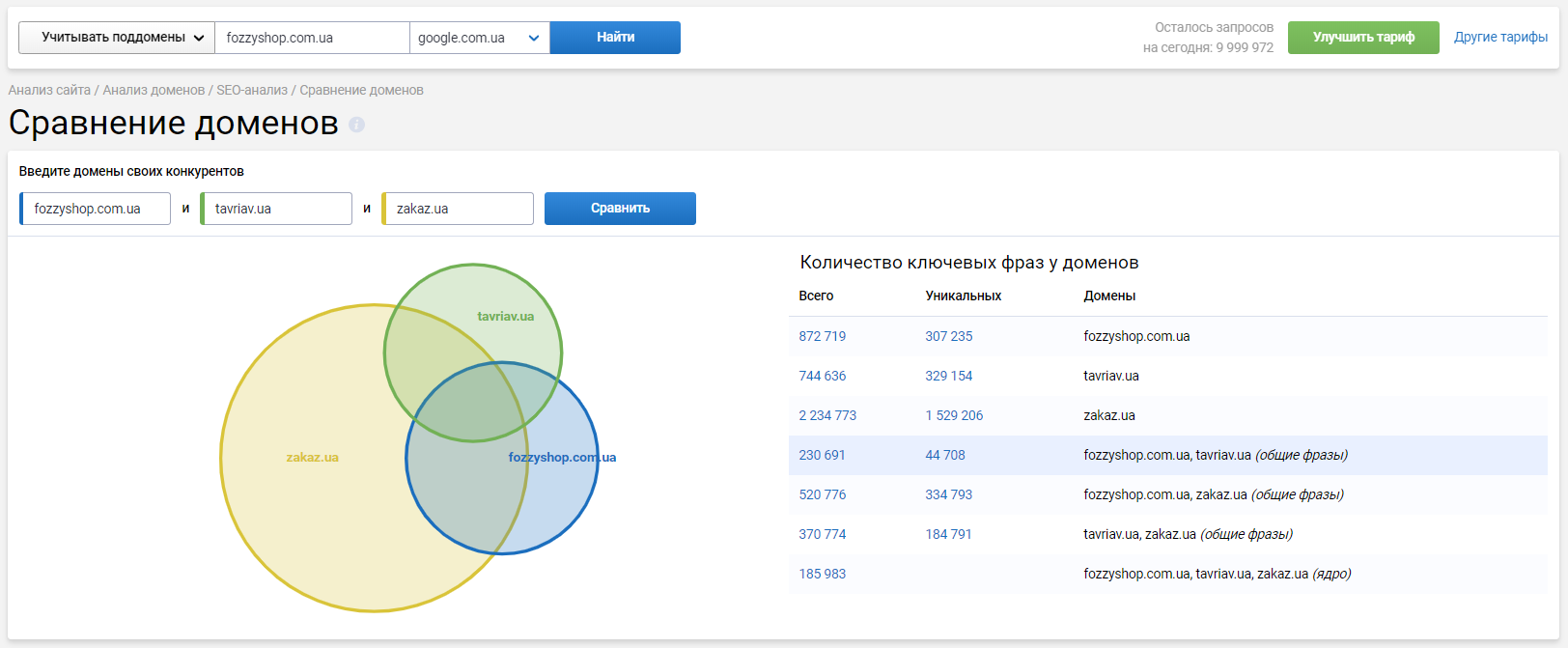The image size is (1568, 648).
Task: Open fozzyshop.com.ua total phrases 872 719
Action: [822, 336]
